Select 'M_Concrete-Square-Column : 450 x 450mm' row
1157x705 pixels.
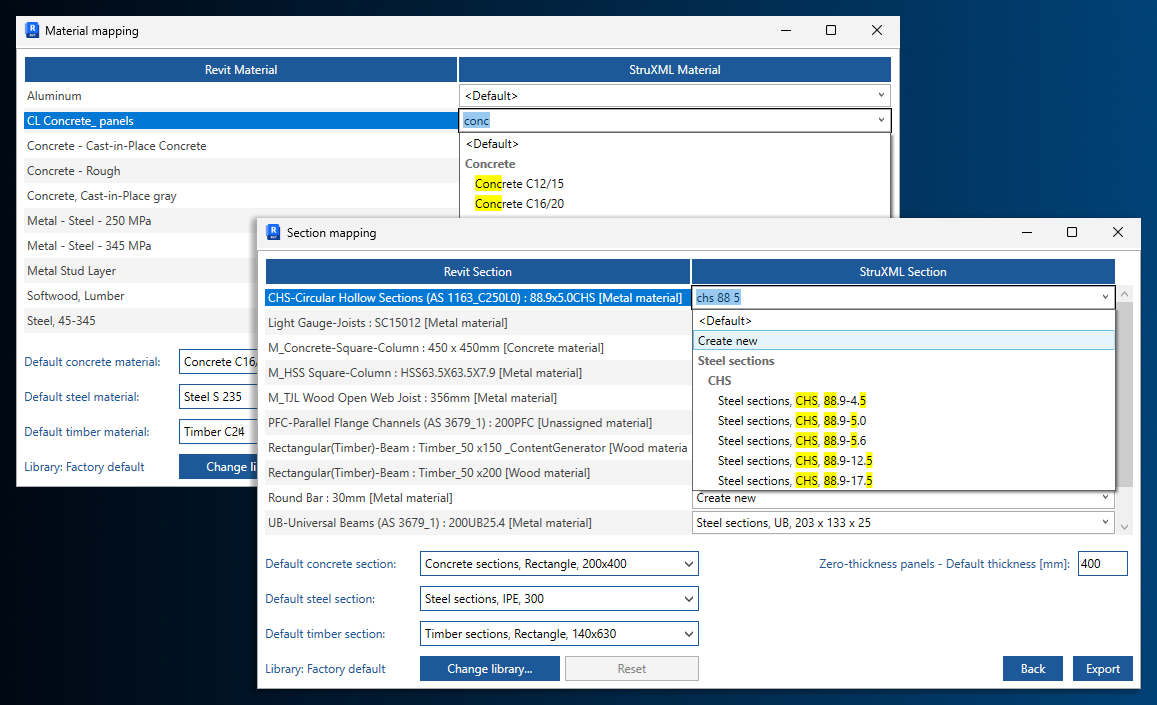tap(477, 348)
